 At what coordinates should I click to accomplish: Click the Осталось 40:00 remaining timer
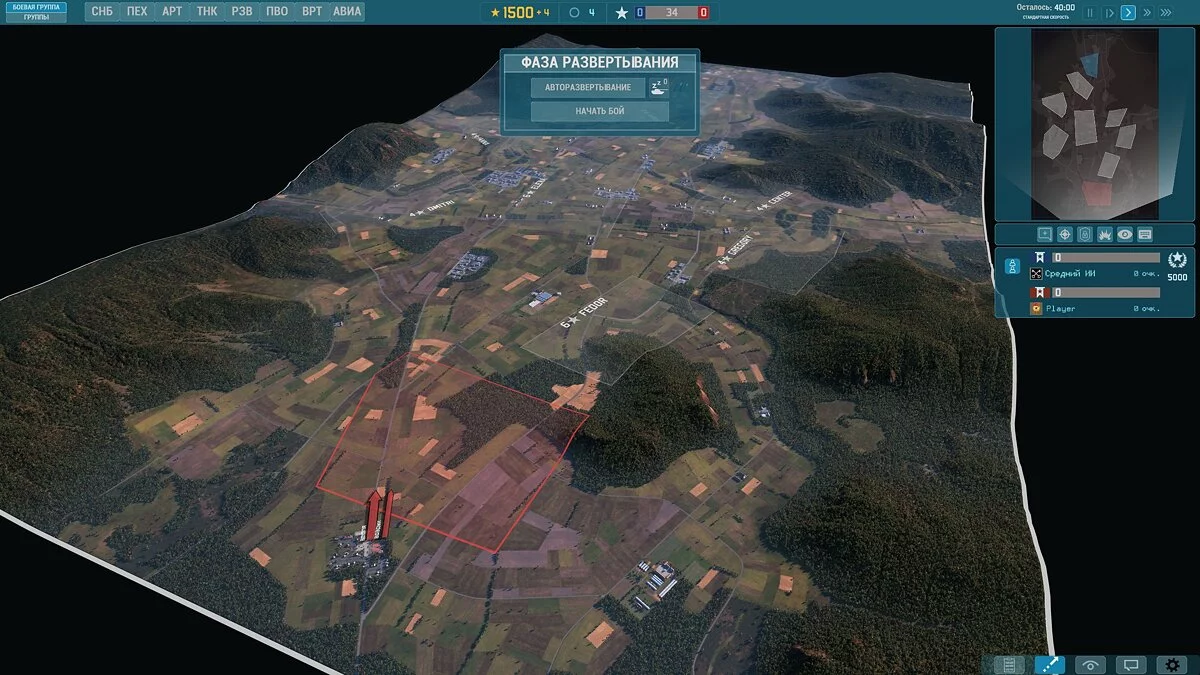click(1045, 7)
